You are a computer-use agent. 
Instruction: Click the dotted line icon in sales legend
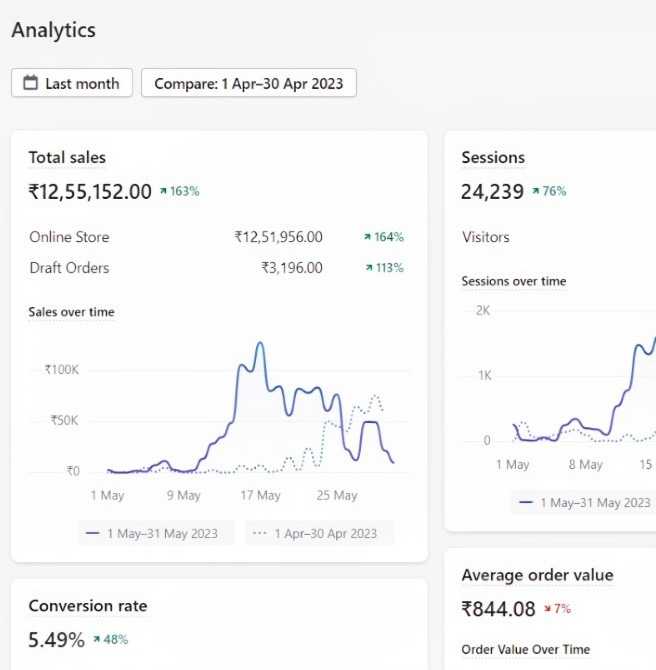point(260,533)
